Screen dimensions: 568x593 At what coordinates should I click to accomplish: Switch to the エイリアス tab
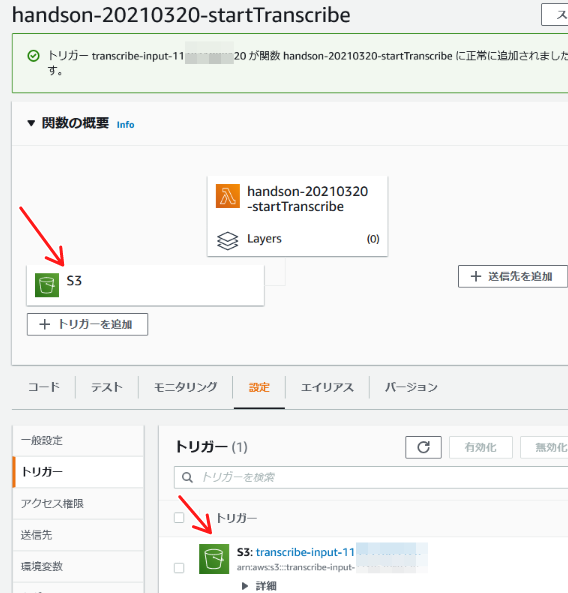pyautogui.click(x=327, y=387)
